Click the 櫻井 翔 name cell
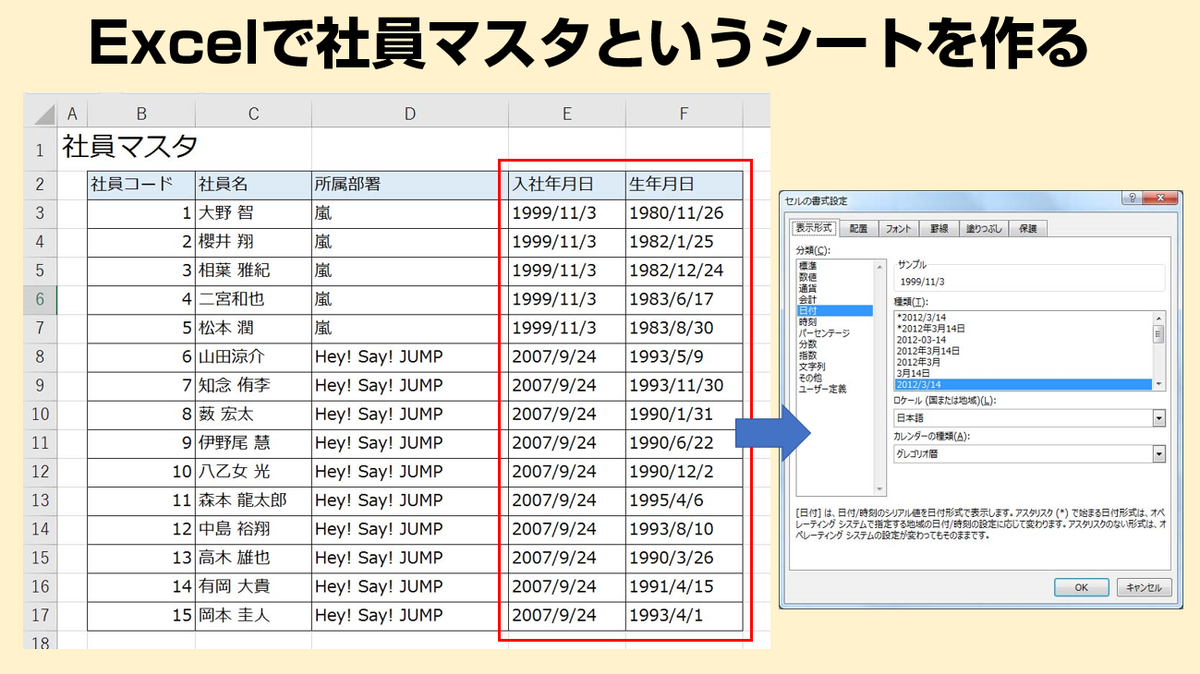This screenshot has height=674, width=1200. (253, 242)
